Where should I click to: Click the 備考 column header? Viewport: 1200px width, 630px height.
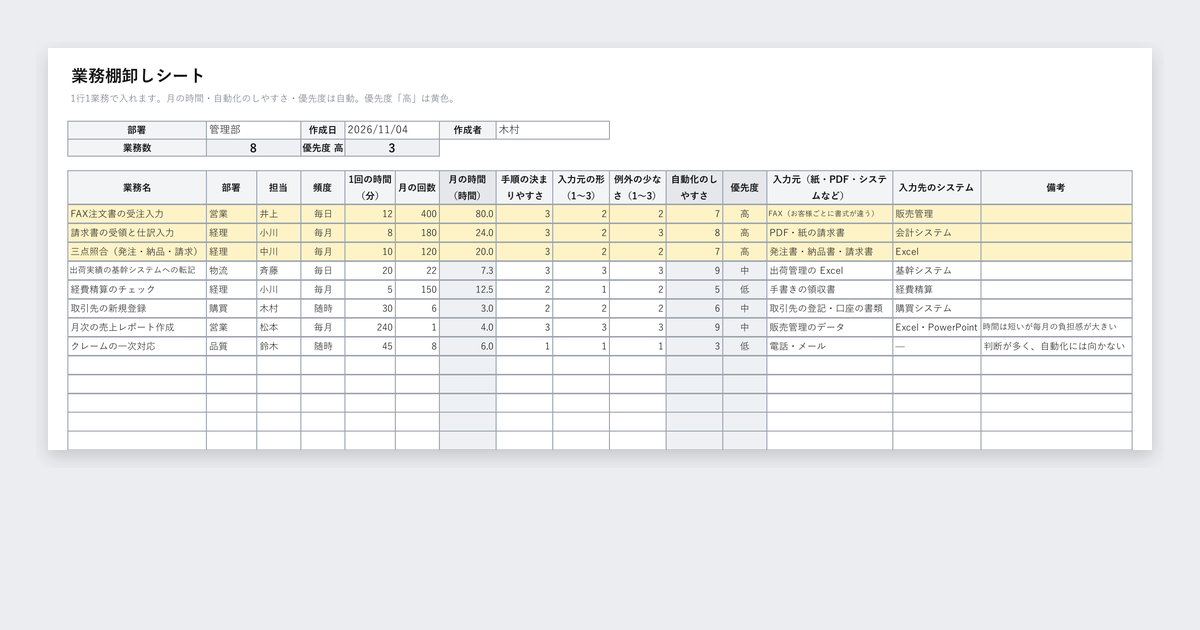1056,187
